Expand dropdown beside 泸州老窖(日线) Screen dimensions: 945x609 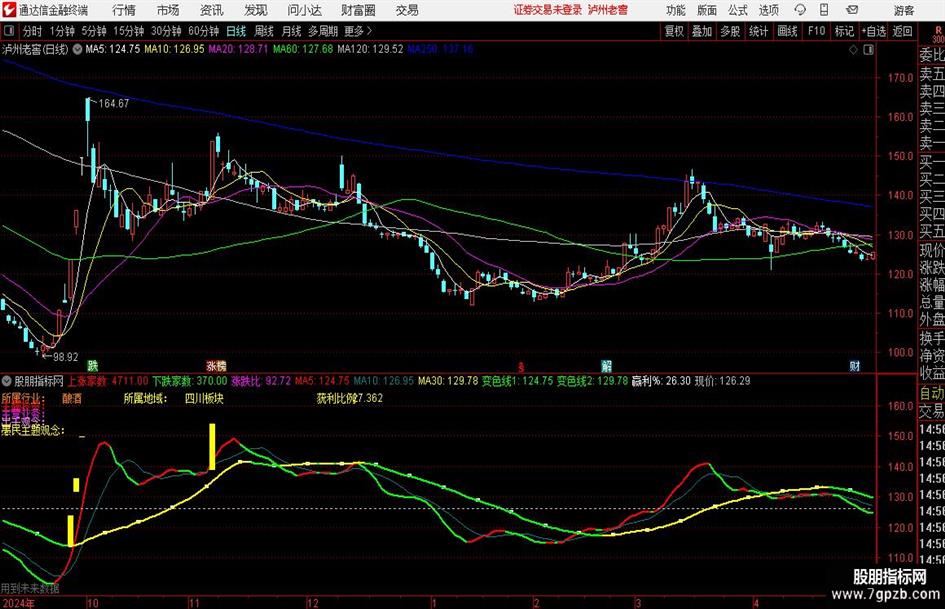pos(77,49)
